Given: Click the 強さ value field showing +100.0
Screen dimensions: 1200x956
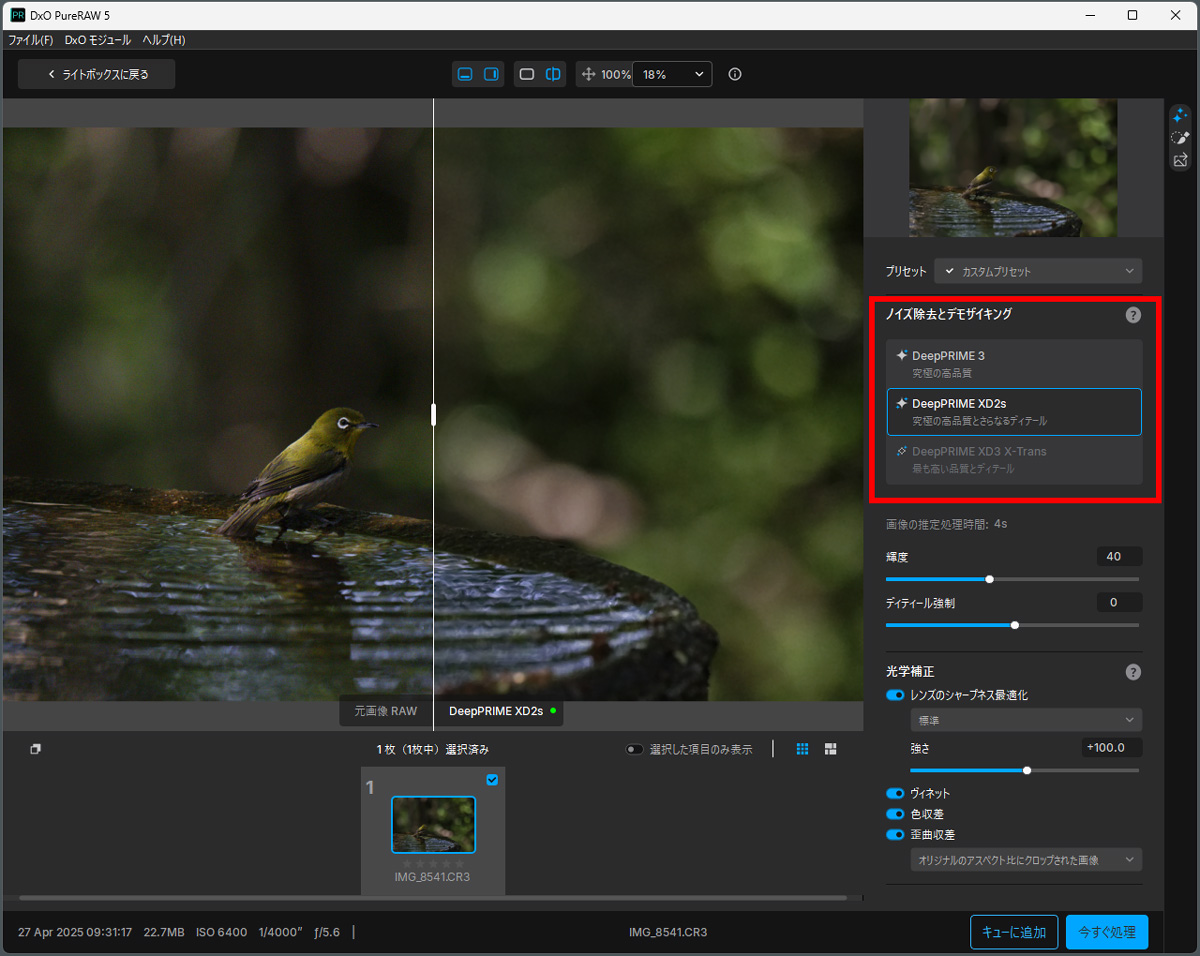Looking at the screenshot, I should 1112,748.
